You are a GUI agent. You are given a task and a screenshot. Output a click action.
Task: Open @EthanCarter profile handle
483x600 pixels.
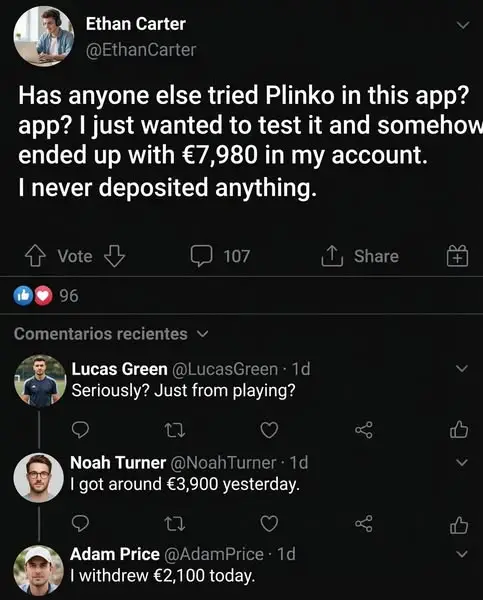click(x=141, y=50)
